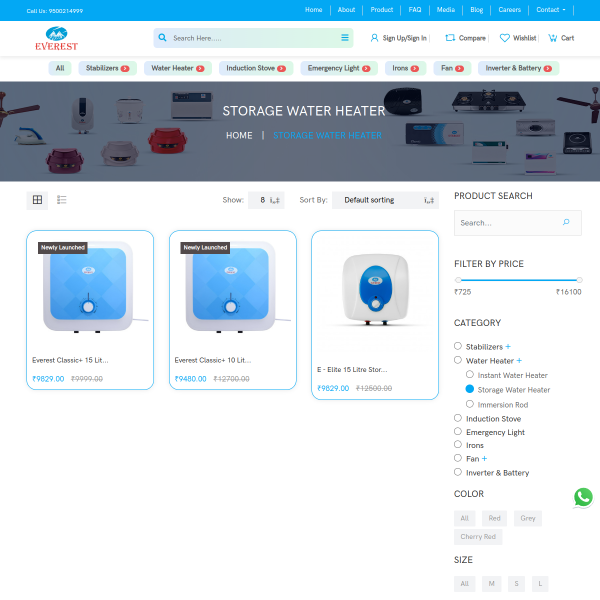Switch to grid view layout
The height and width of the screenshot is (600, 600).
click(x=37, y=200)
